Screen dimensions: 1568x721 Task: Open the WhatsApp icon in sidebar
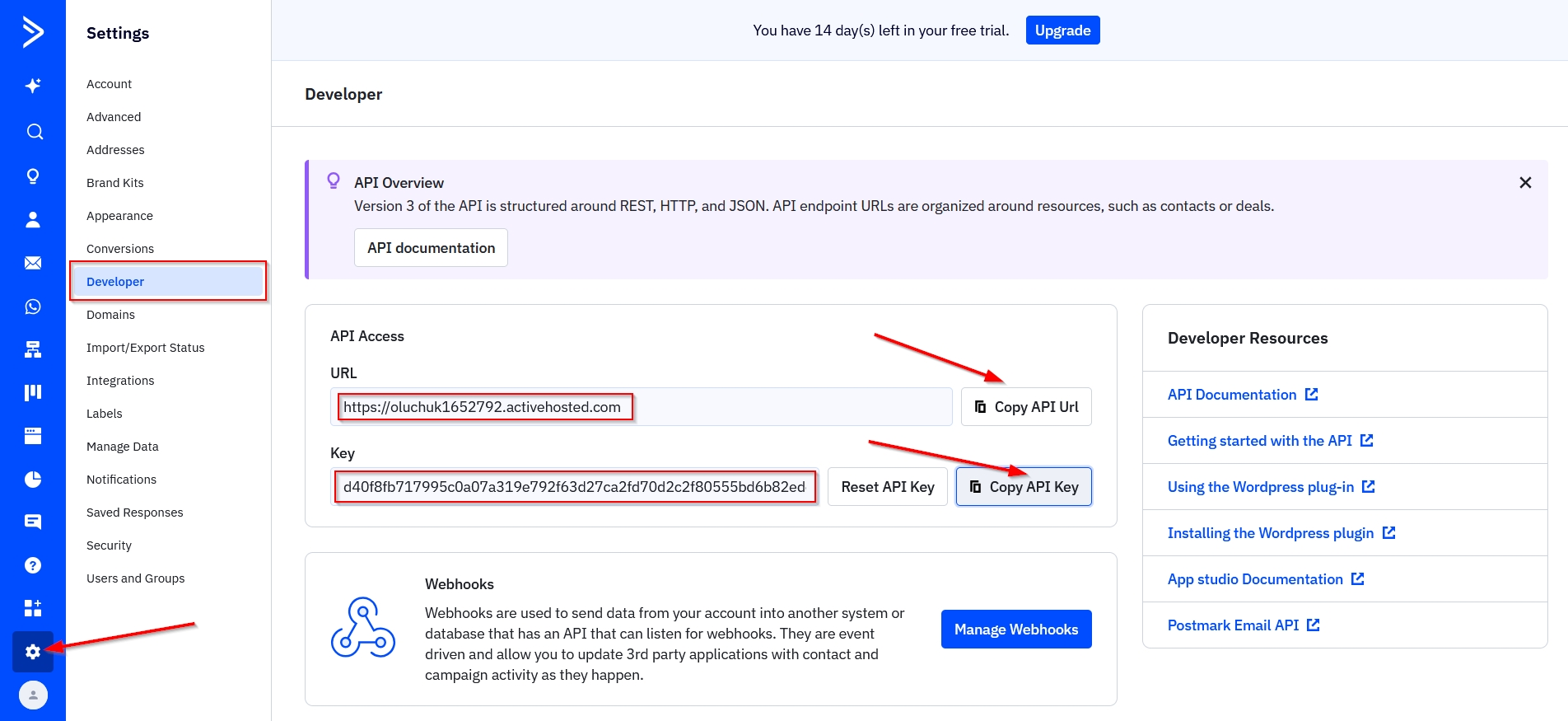[x=33, y=307]
